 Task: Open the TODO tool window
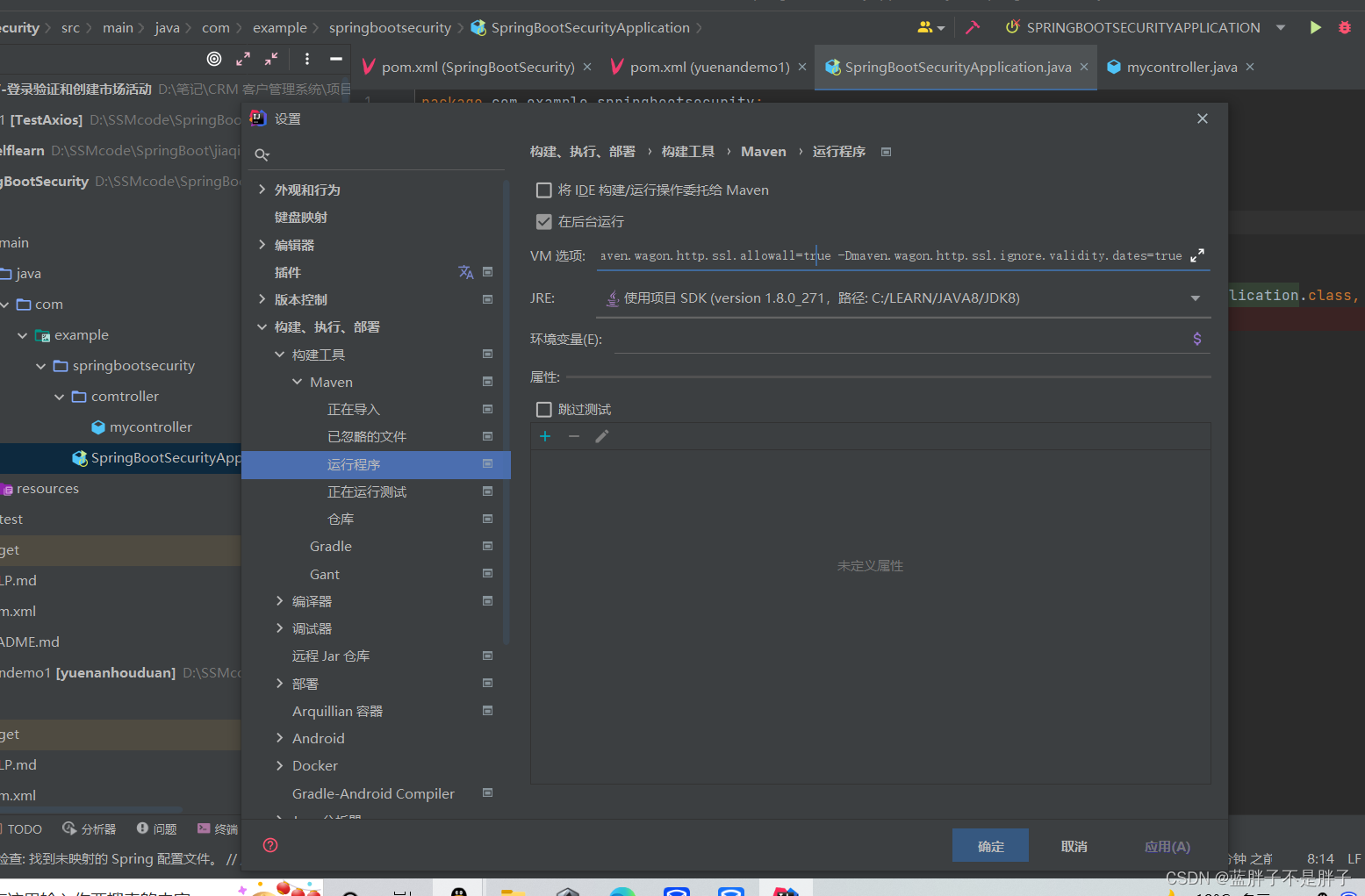(21, 828)
